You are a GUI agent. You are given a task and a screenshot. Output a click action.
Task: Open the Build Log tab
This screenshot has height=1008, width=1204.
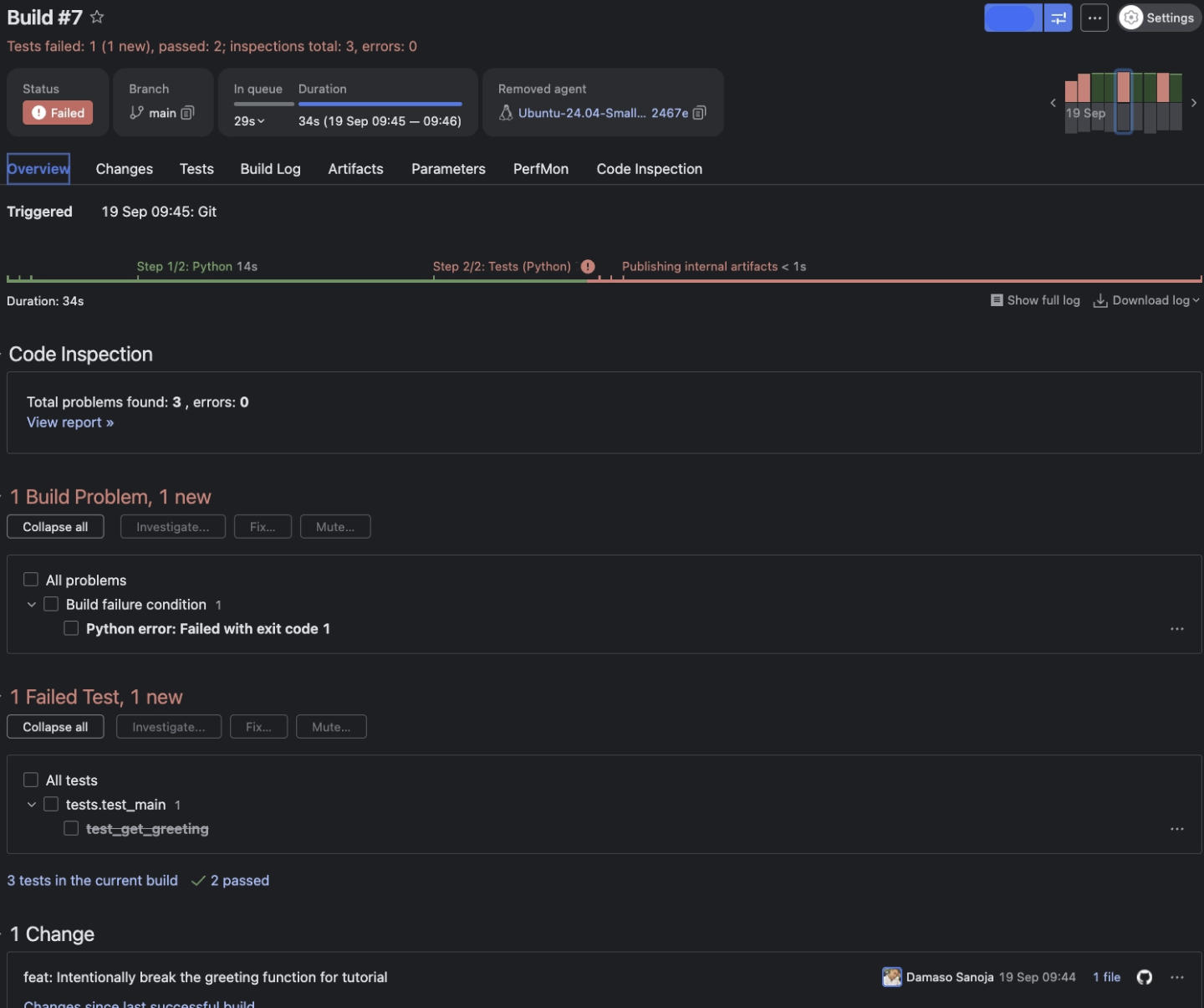[270, 169]
